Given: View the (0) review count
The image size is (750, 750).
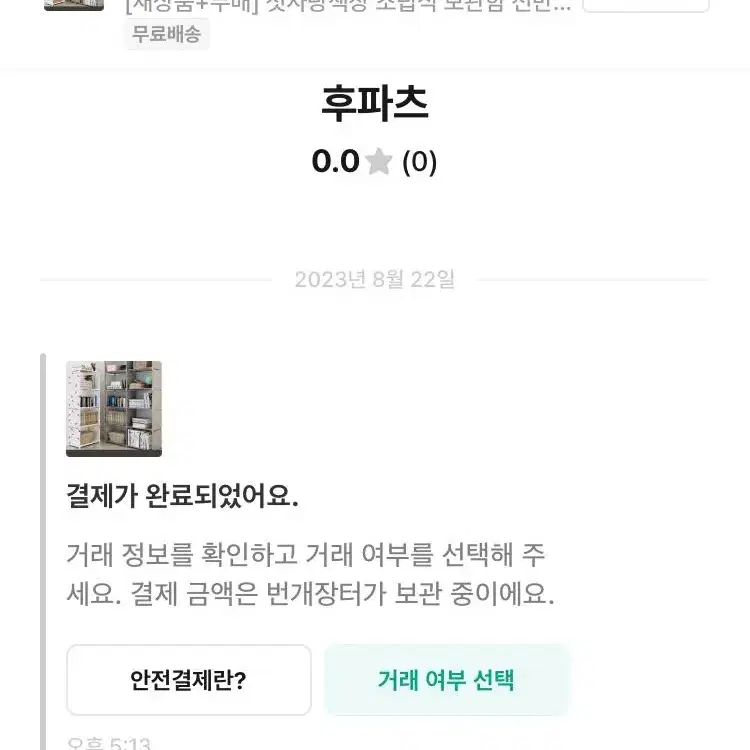Looking at the screenshot, I should [x=419, y=162].
